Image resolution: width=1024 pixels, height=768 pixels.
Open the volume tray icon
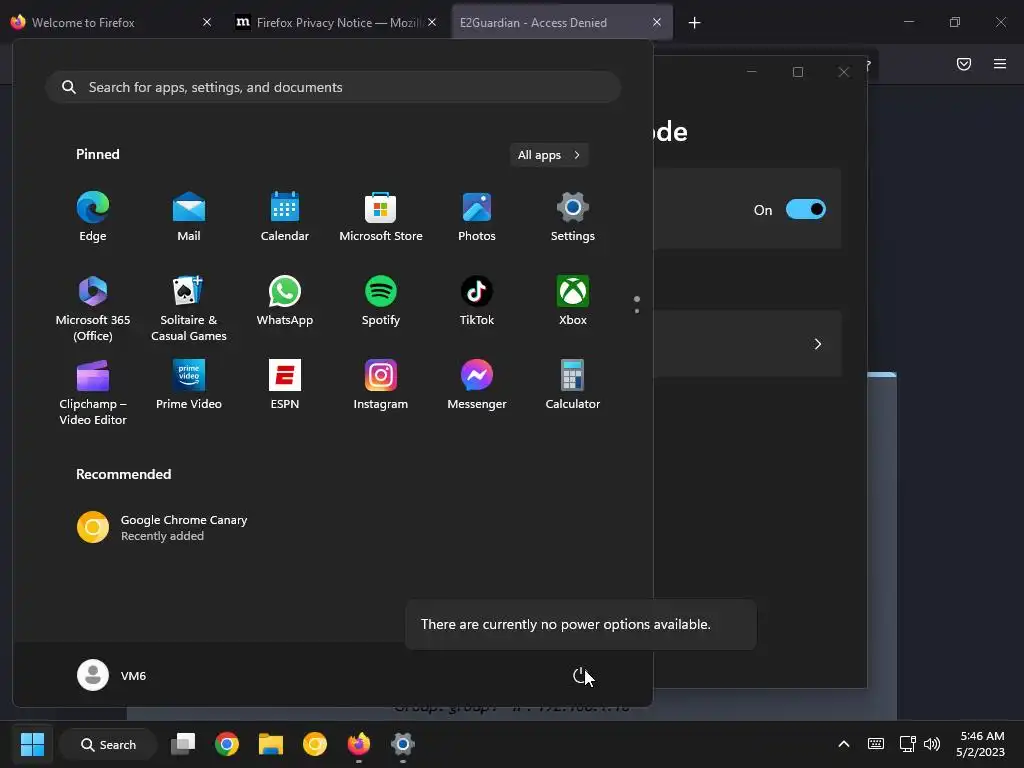pos(932,744)
